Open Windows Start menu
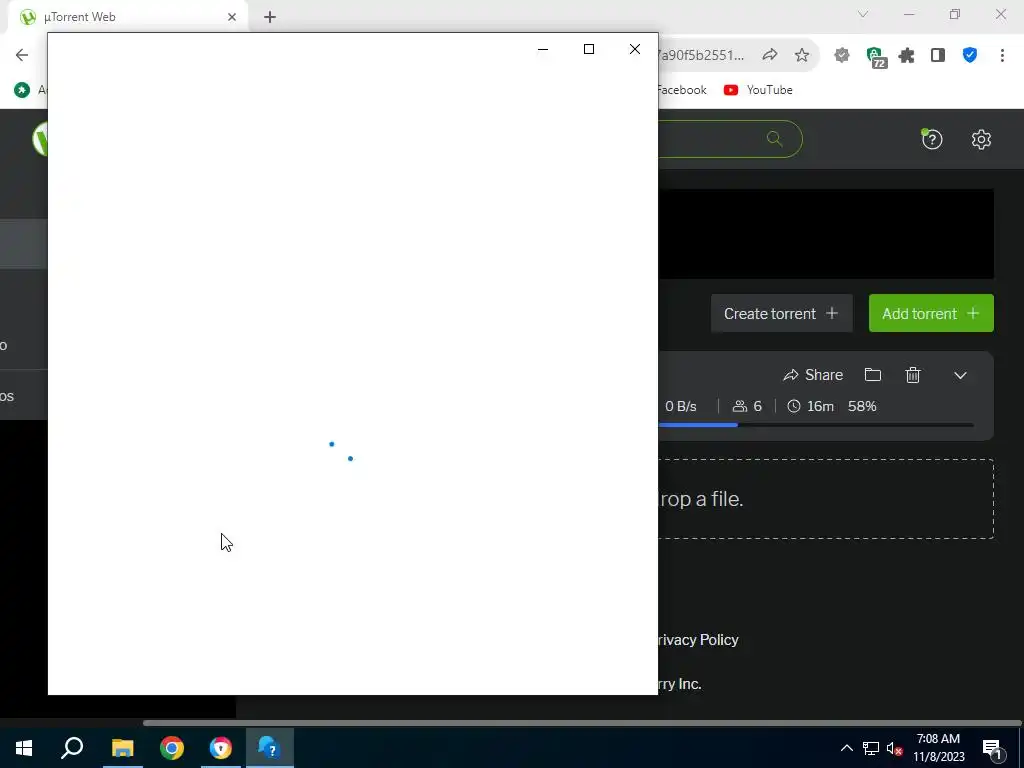Image resolution: width=1024 pixels, height=768 pixels. [x=24, y=748]
